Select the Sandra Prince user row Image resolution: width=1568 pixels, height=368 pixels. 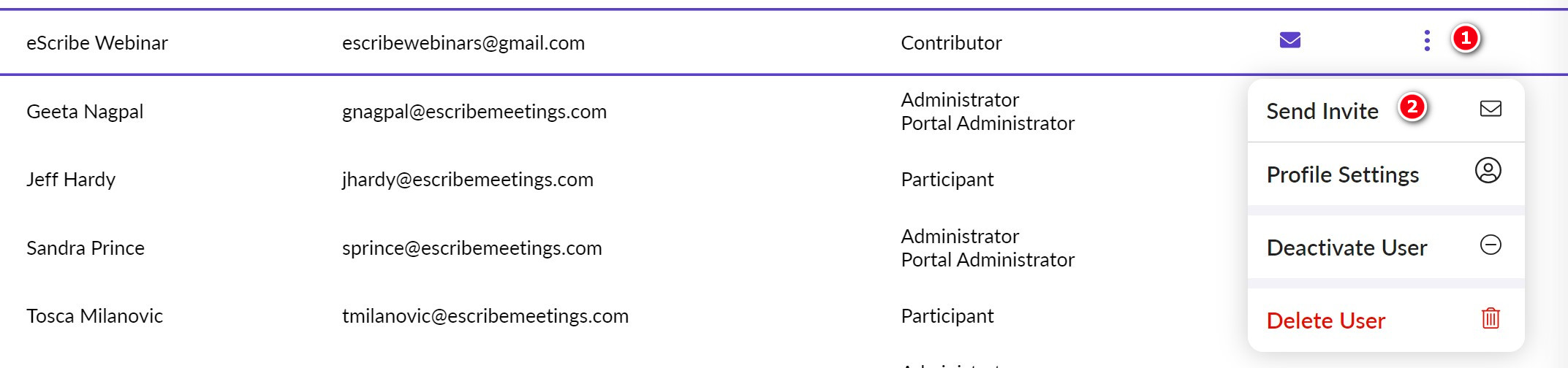86,248
